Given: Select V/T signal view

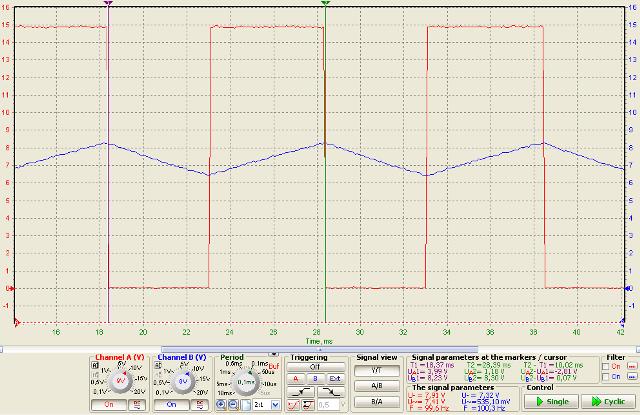Looking at the screenshot, I should pyautogui.click(x=376, y=369).
